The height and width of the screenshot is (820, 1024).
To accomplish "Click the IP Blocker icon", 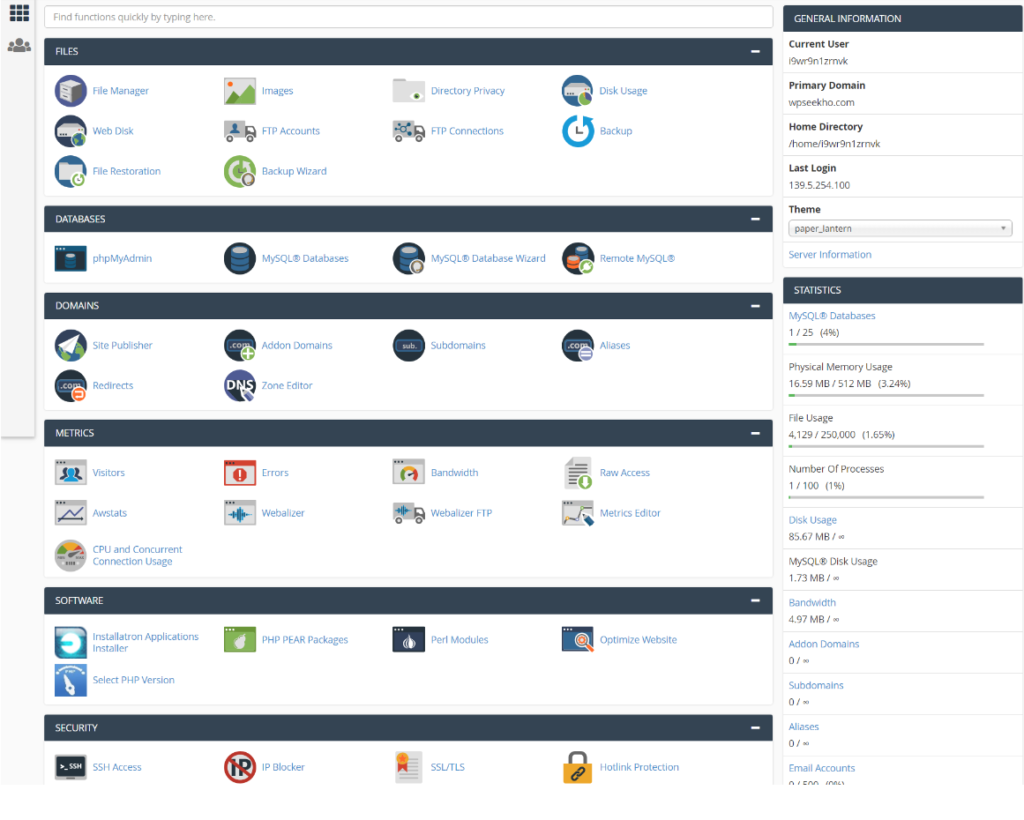I will 240,767.
